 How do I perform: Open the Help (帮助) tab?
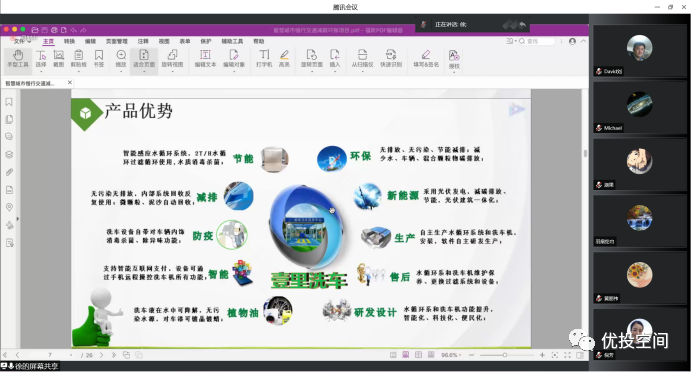[259, 41]
